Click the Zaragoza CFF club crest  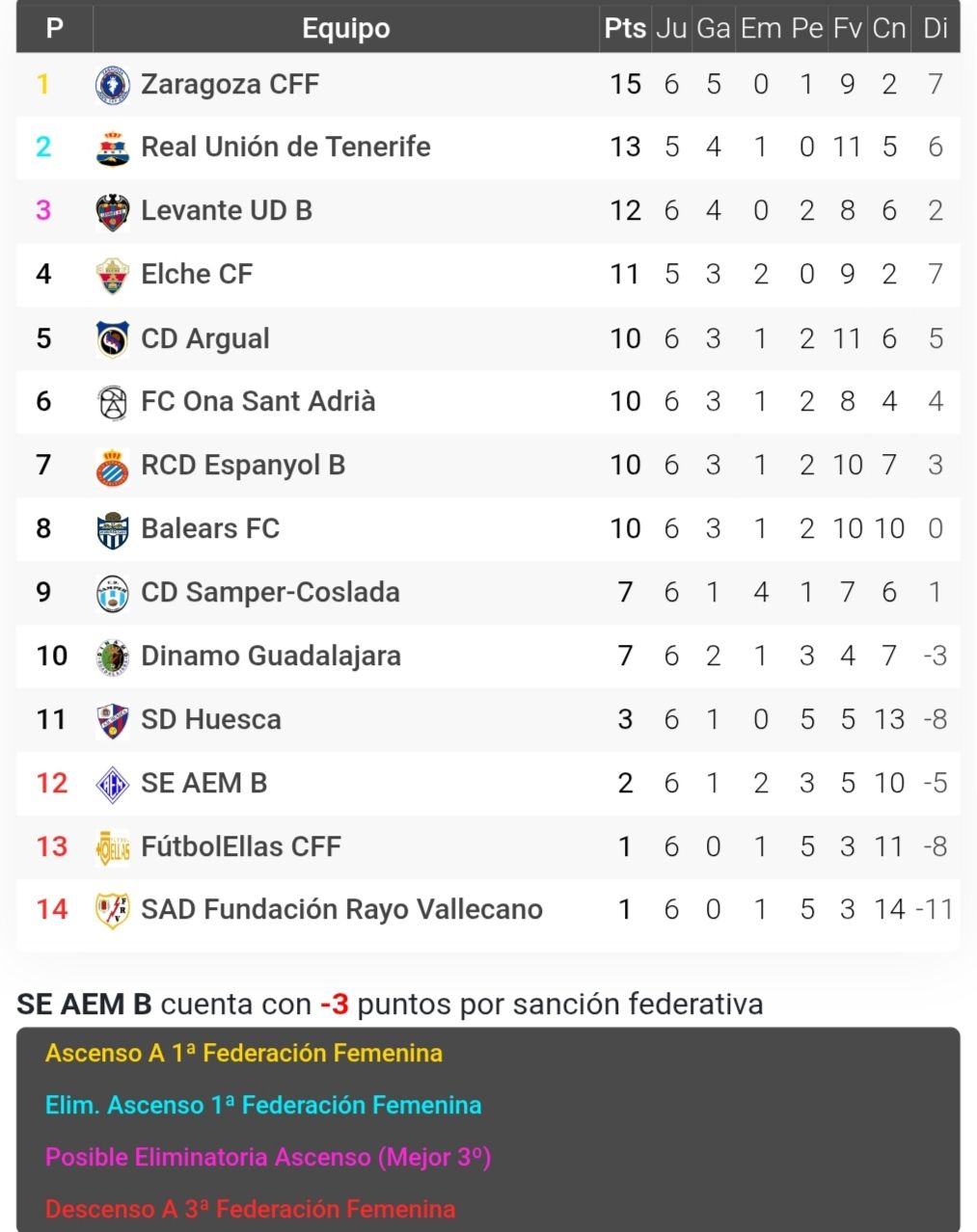(113, 85)
